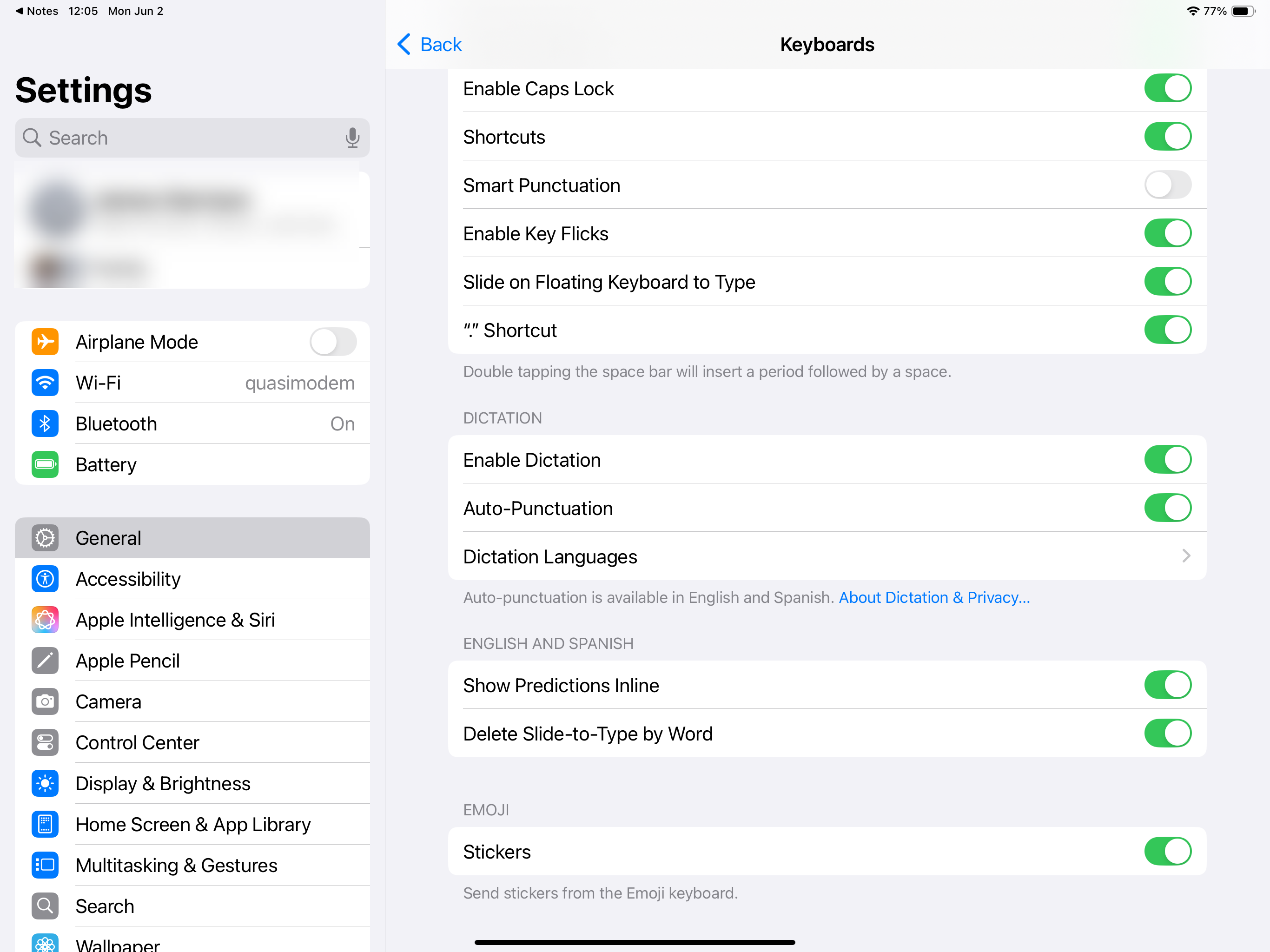Tap the Control Center icon
This screenshot has height=952, width=1270.
(45, 742)
